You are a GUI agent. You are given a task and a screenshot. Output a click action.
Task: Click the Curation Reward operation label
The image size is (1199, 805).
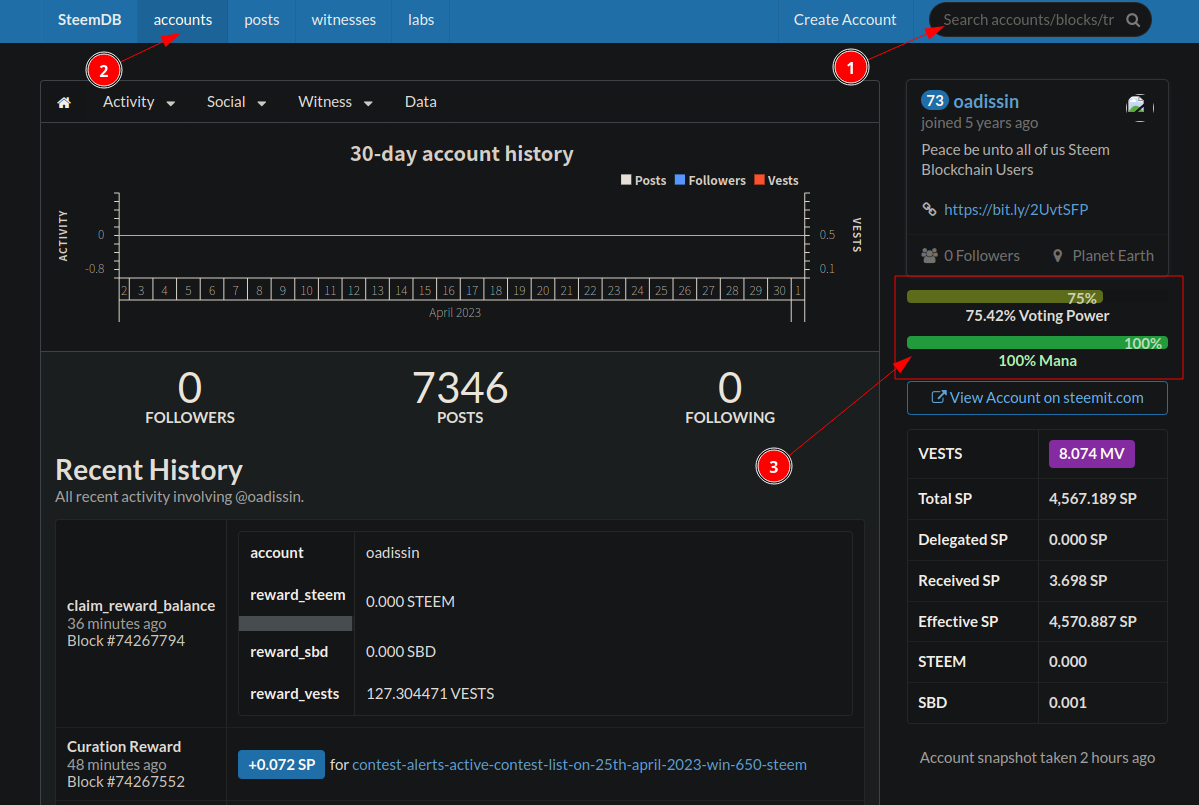(124, 746)
